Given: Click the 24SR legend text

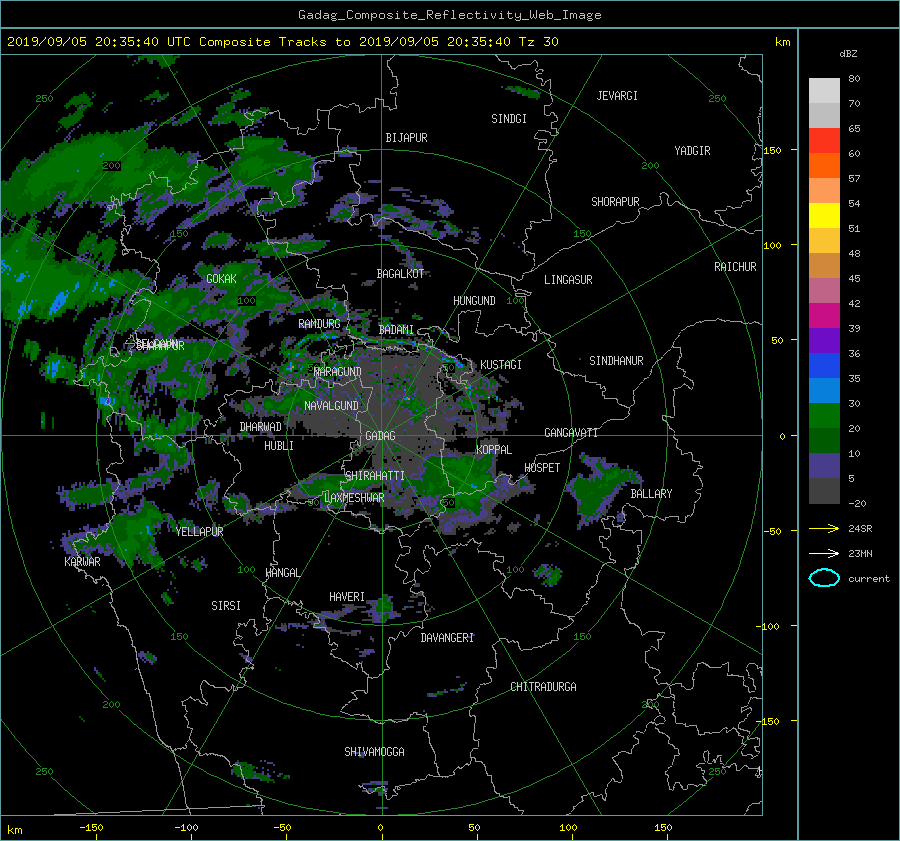Looking at the screenshot, I should coord(860,529).
